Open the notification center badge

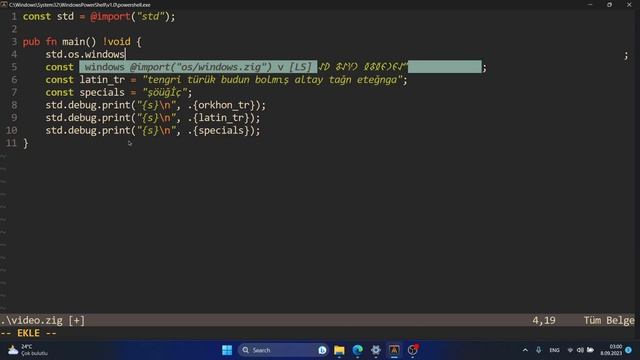pyautogui.click(x=629, y=350)
